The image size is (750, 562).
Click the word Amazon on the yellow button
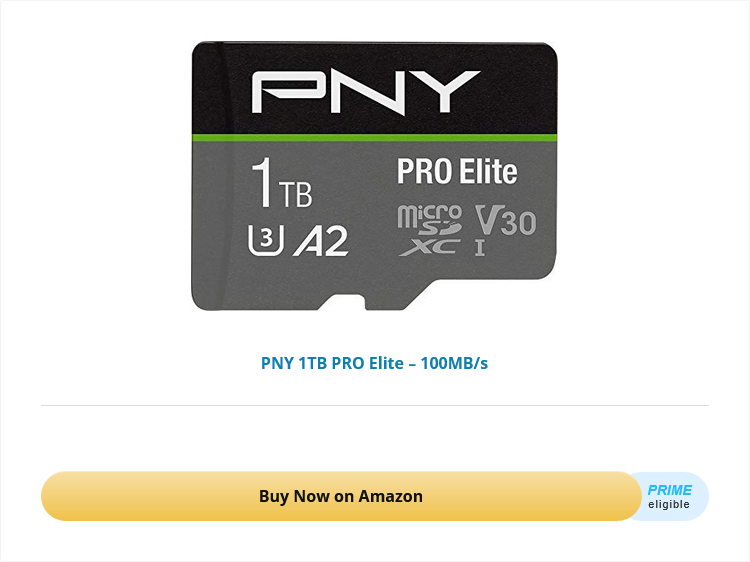point(391,496)
